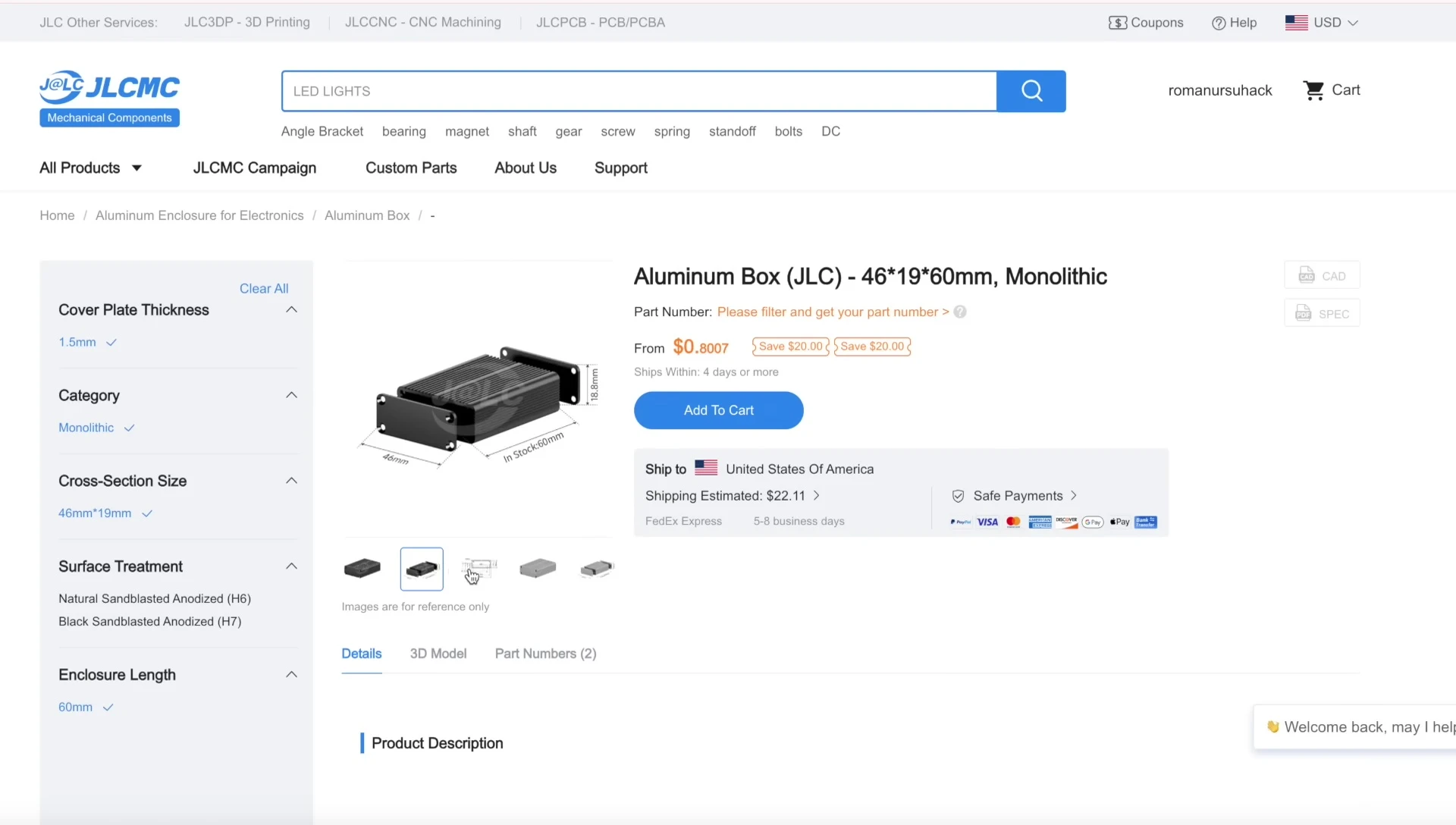
Task: Click the JLCMC logo
Action: pos(109,98)
